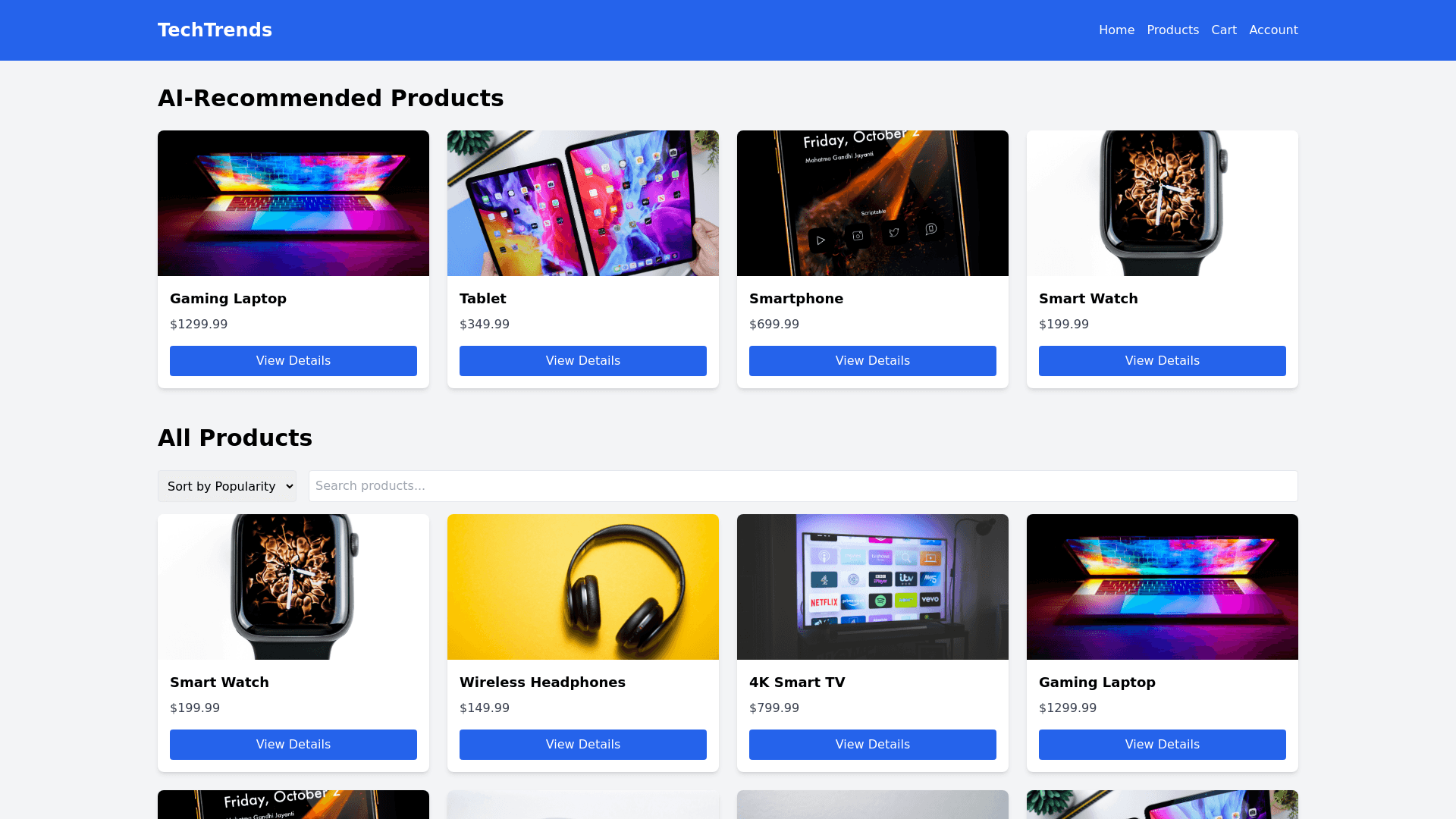1456x819 pixels.
Task: View details for Wireless Headphones
Action: pos(583,745)
